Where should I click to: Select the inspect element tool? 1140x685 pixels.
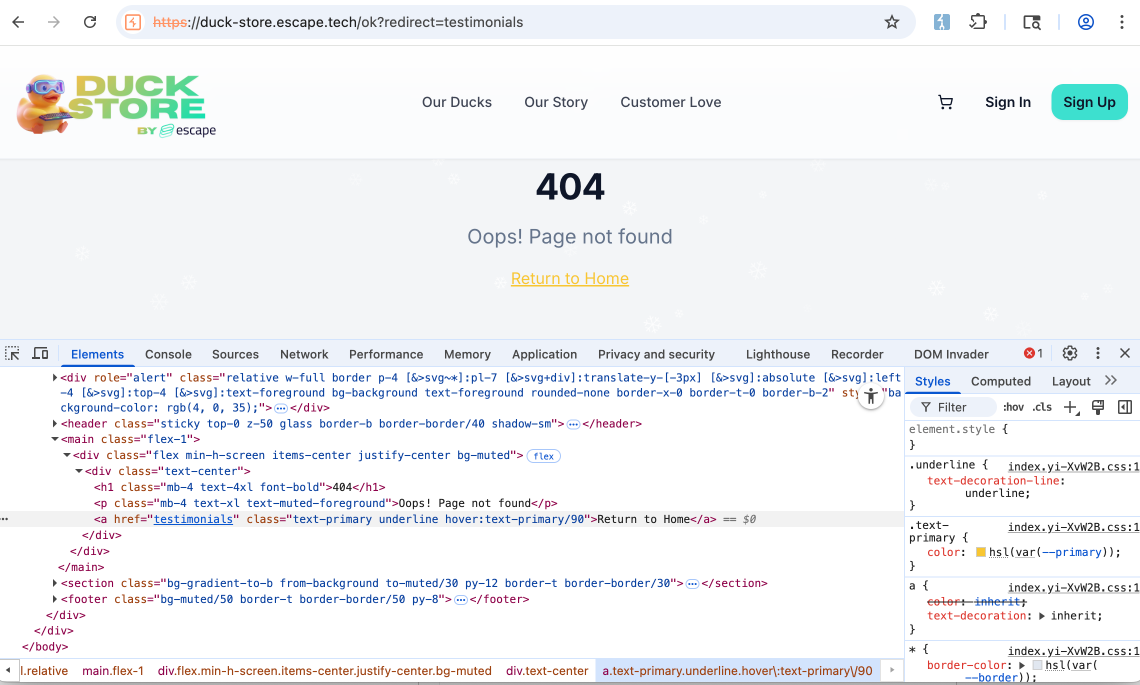pyautogui.click(x=12, y=353)
